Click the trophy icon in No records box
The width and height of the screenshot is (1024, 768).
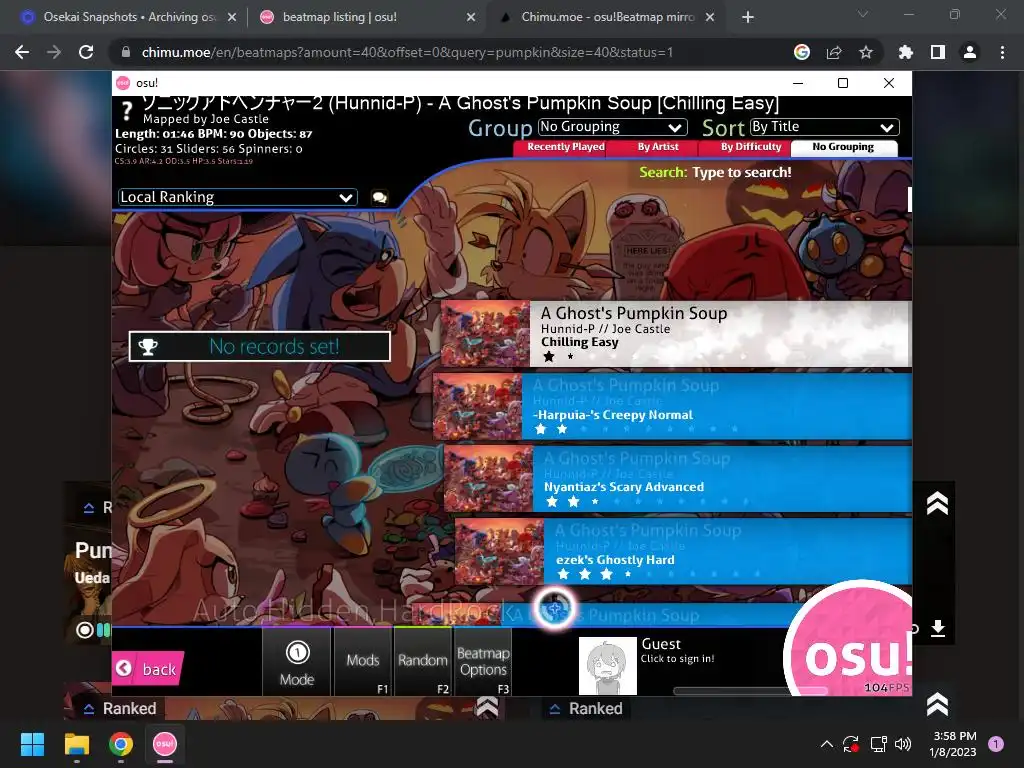click(x=148, y=346)
